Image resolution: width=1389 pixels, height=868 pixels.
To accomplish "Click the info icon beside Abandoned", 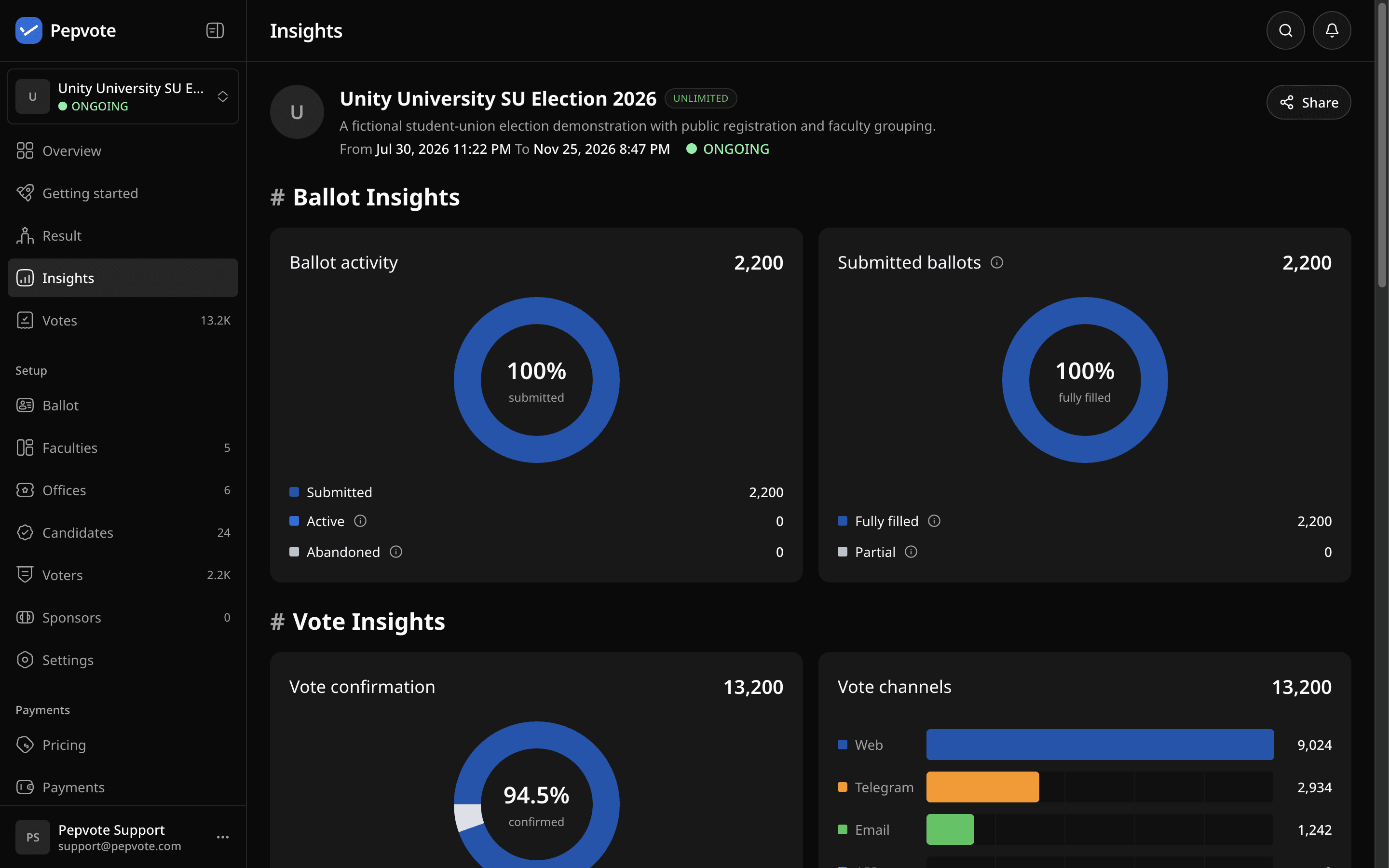I will pos(396,552).
